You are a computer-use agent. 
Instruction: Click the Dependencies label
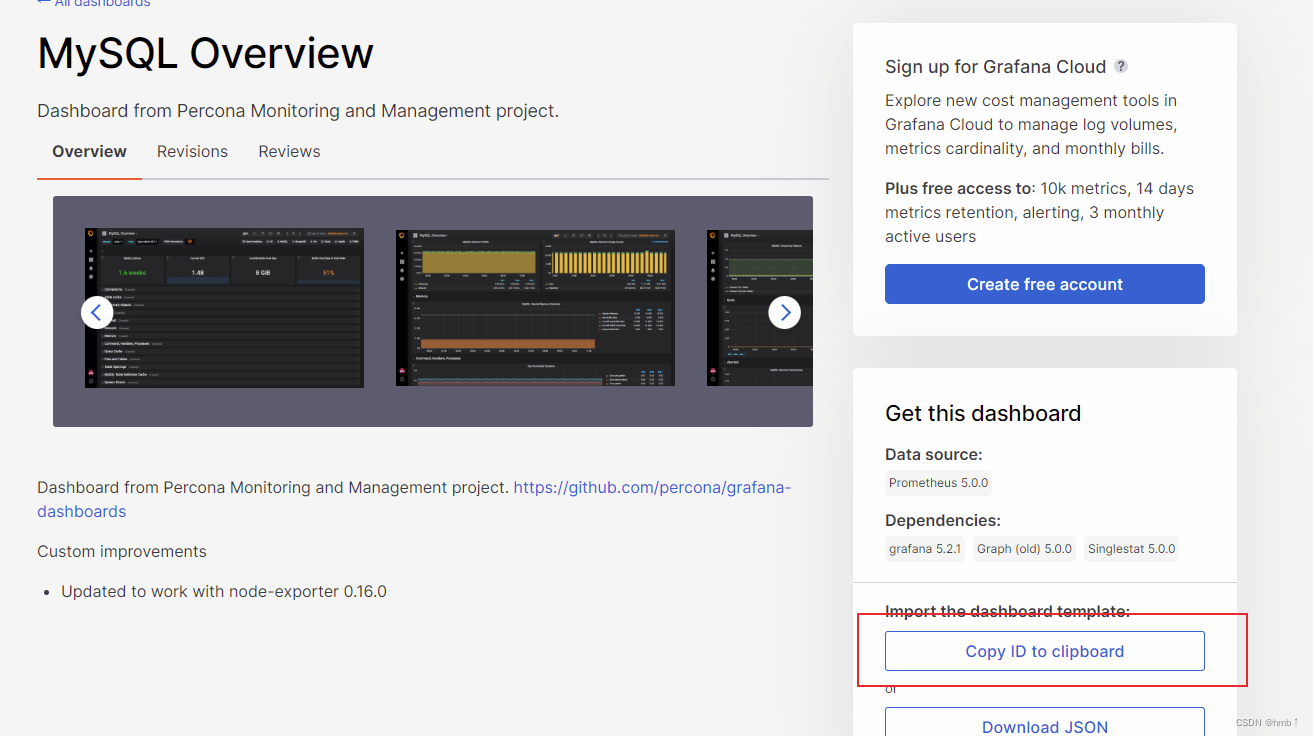[943, 521]
